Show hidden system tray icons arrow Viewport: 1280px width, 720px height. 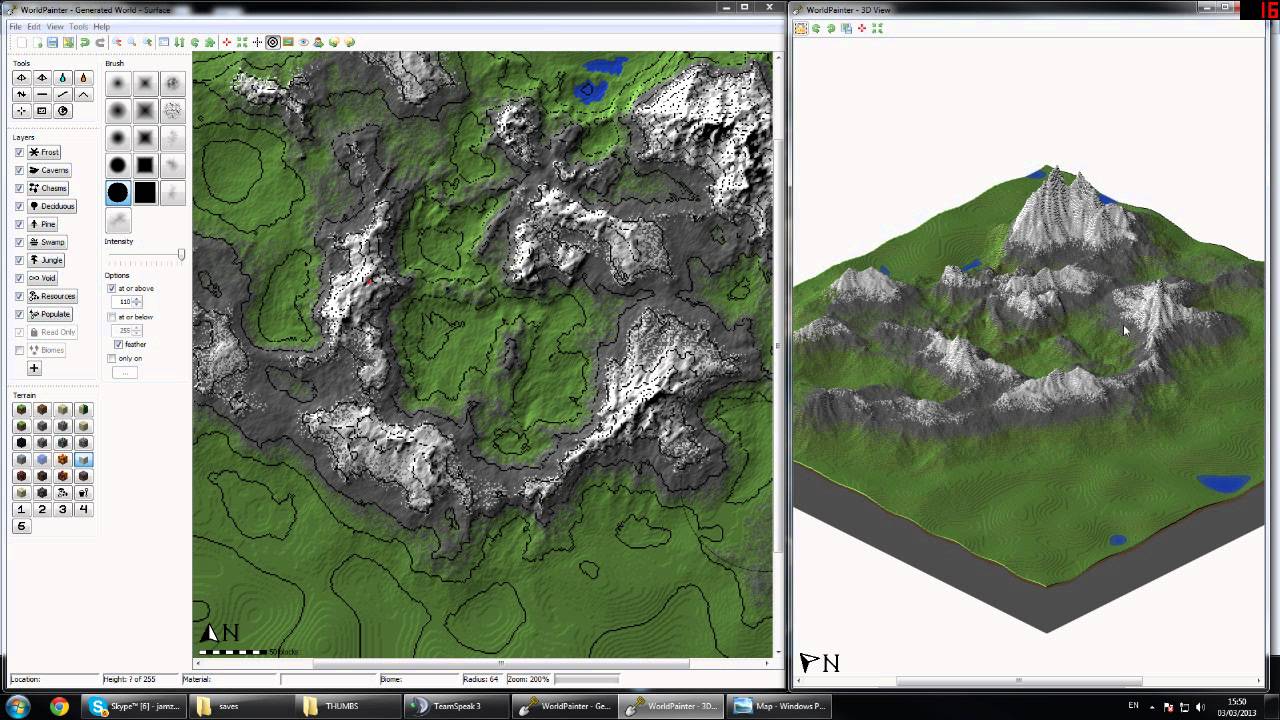pos(1152,707)
